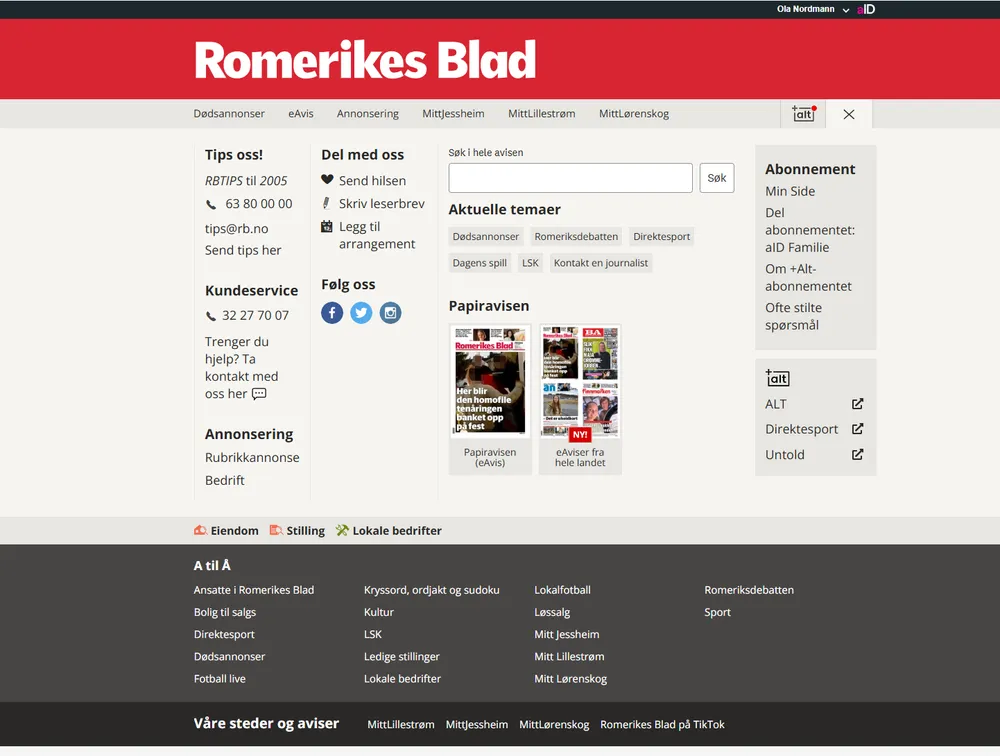Open the Instagram profile icon

click(391, 313)
